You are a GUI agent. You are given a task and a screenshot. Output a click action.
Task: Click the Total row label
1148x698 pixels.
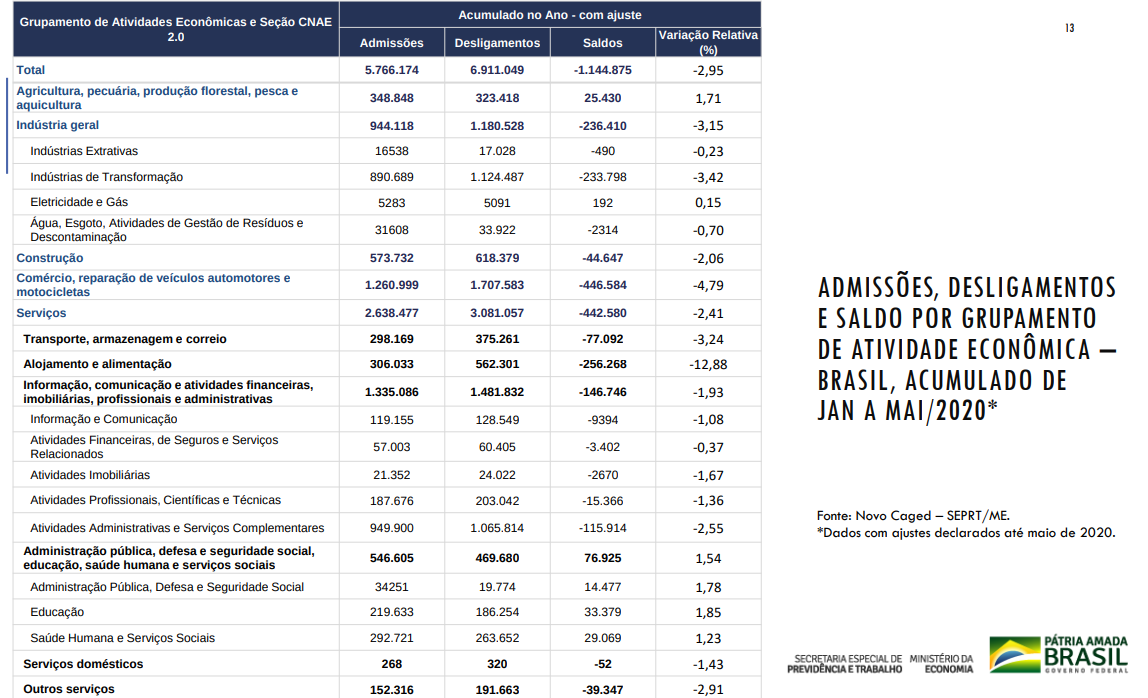[31, 70]
